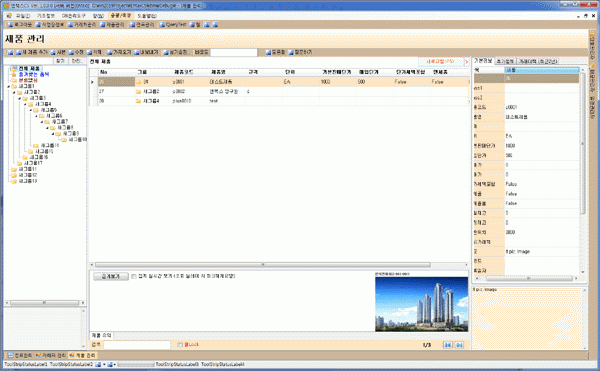Click the 제품코드 column header
This screenshot has width=600, height=371.
click(190, 72)
